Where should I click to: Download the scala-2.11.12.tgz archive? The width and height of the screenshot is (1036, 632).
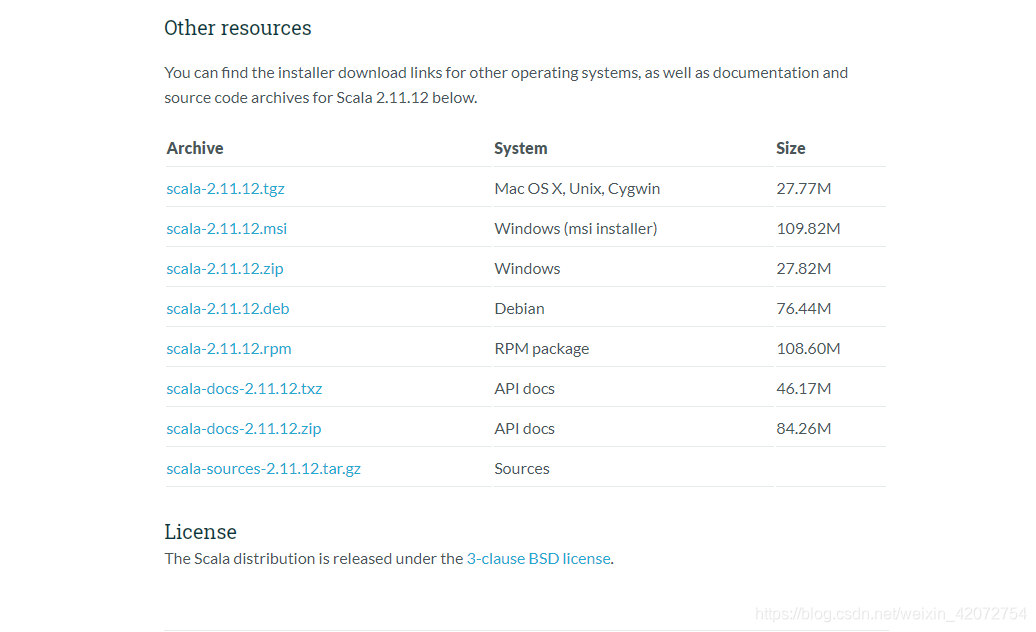point(225,188)
